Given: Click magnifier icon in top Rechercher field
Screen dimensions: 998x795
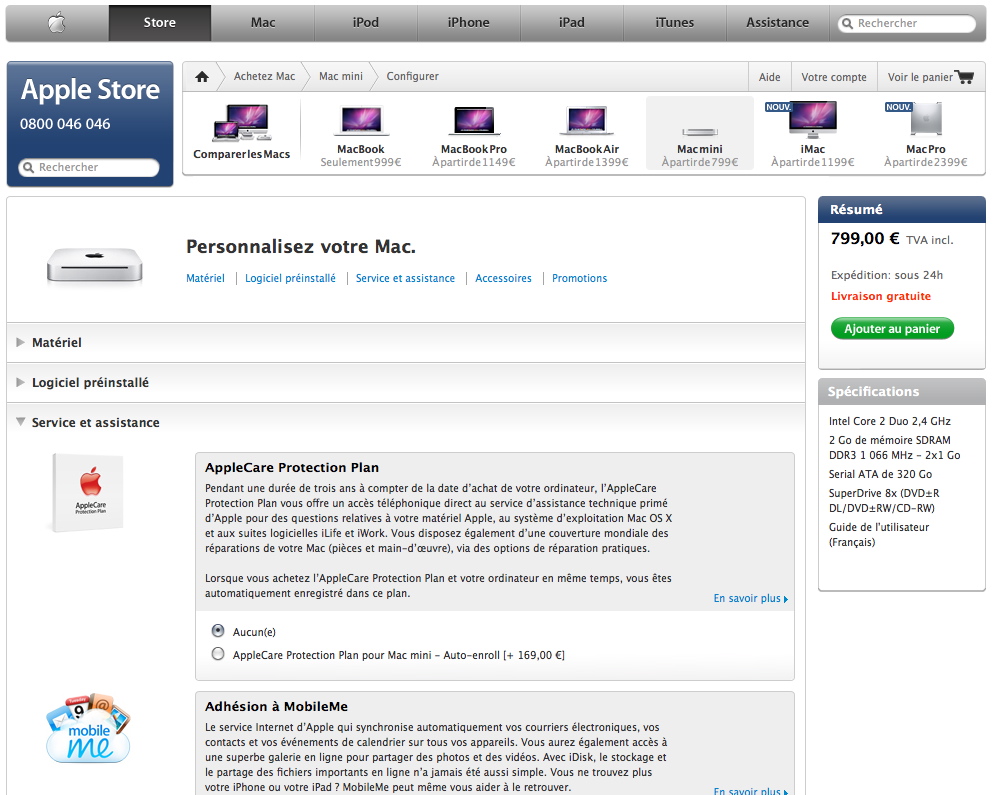Looking at the screenshot, I should (847, 24).
